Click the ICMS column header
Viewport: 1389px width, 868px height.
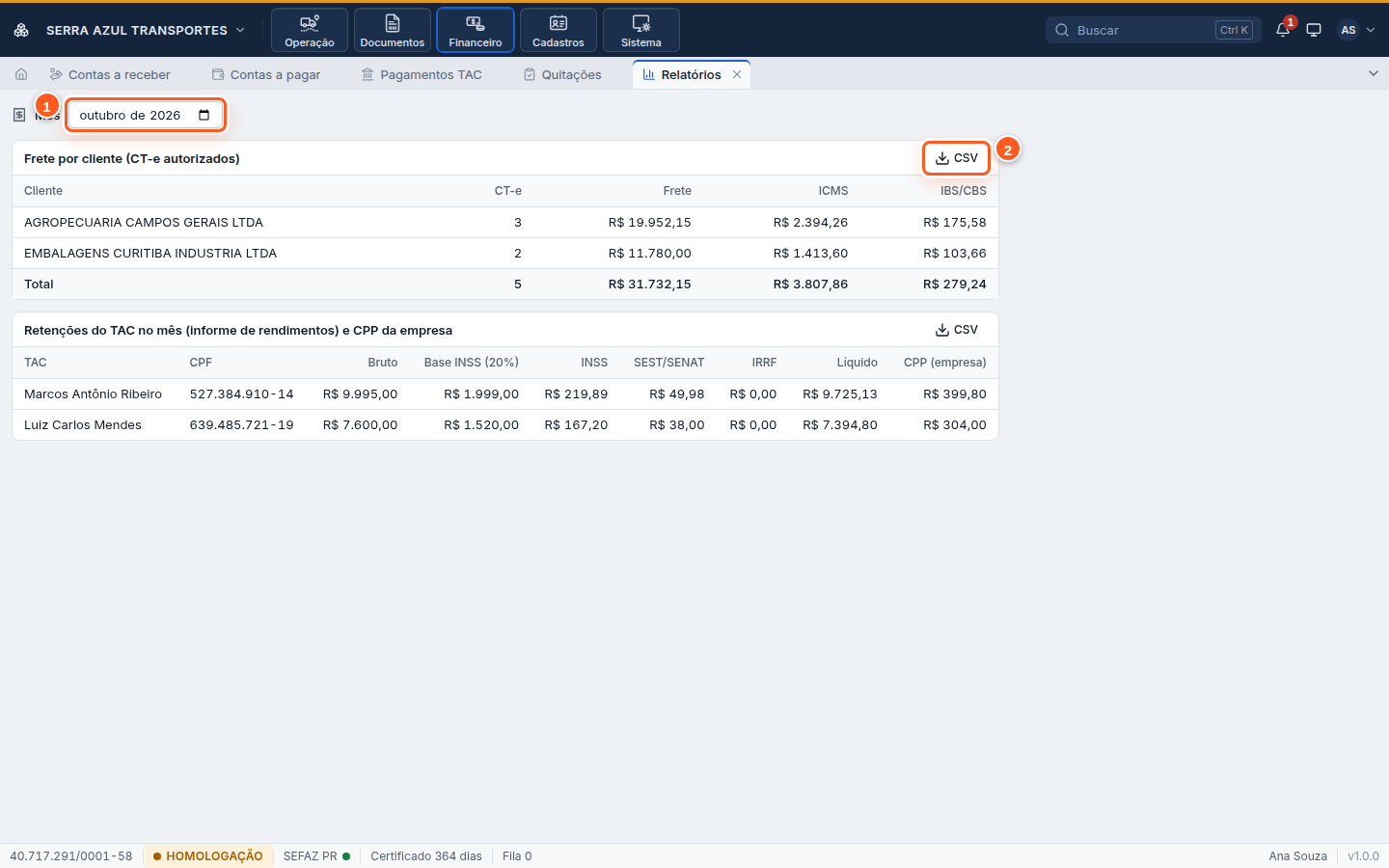pos(833,191)
